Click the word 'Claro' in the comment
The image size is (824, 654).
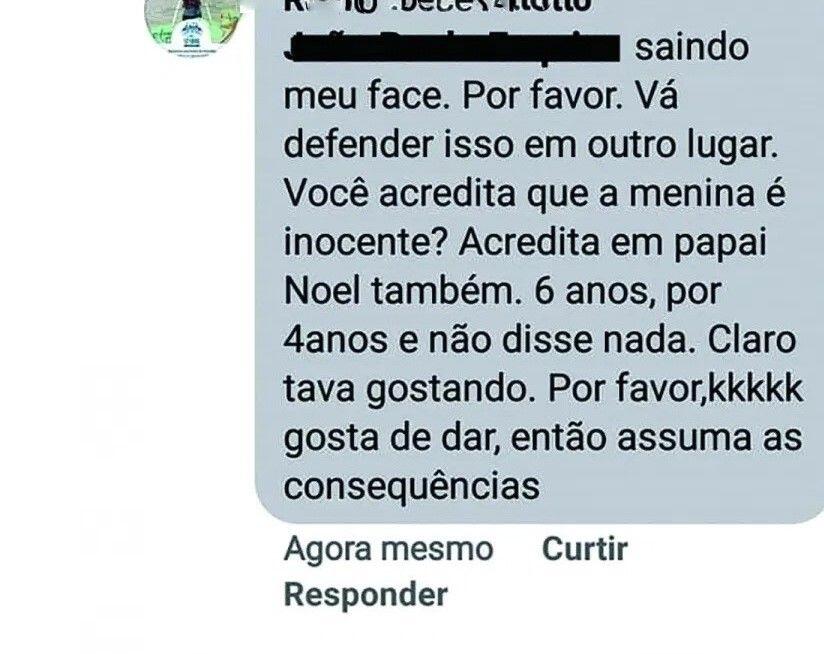tap(751, 340)
